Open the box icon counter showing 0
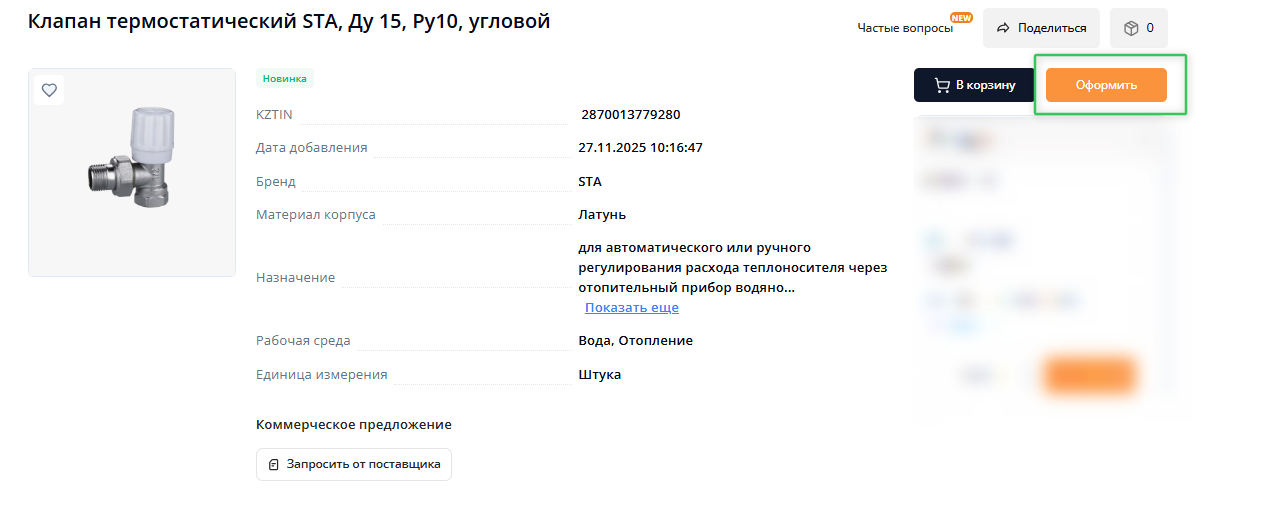Image resolution: width=1263 pixels, height=516 pixels. click(x=1138, y=28)
